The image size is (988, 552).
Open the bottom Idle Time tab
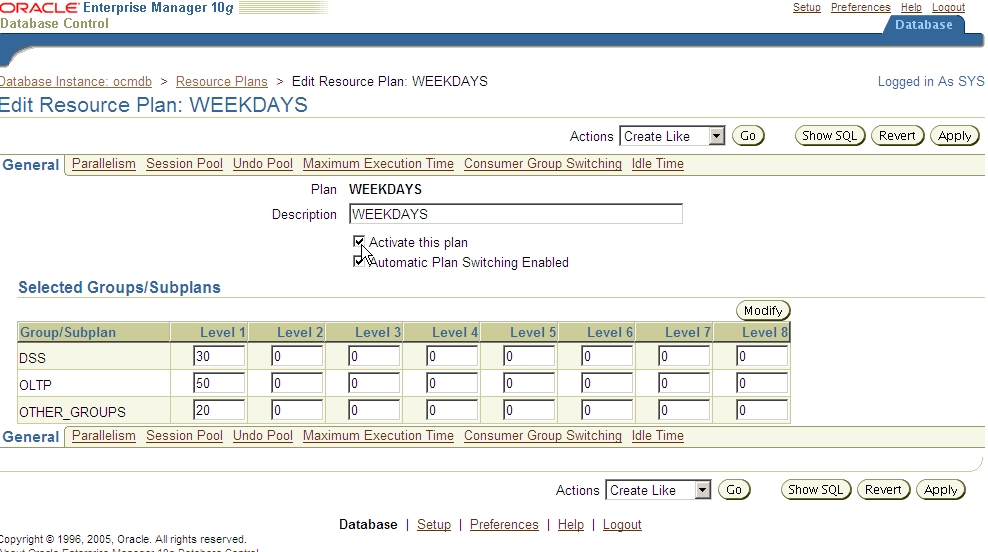click(x=658, y=436)
